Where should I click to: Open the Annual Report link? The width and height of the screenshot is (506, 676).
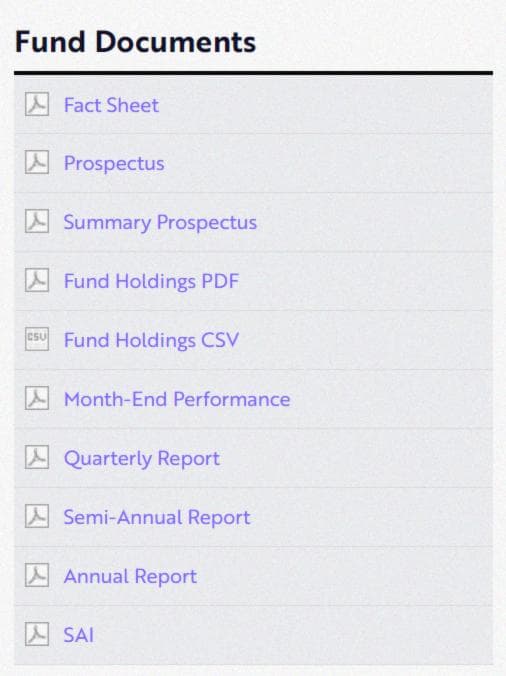coord(130,576)
